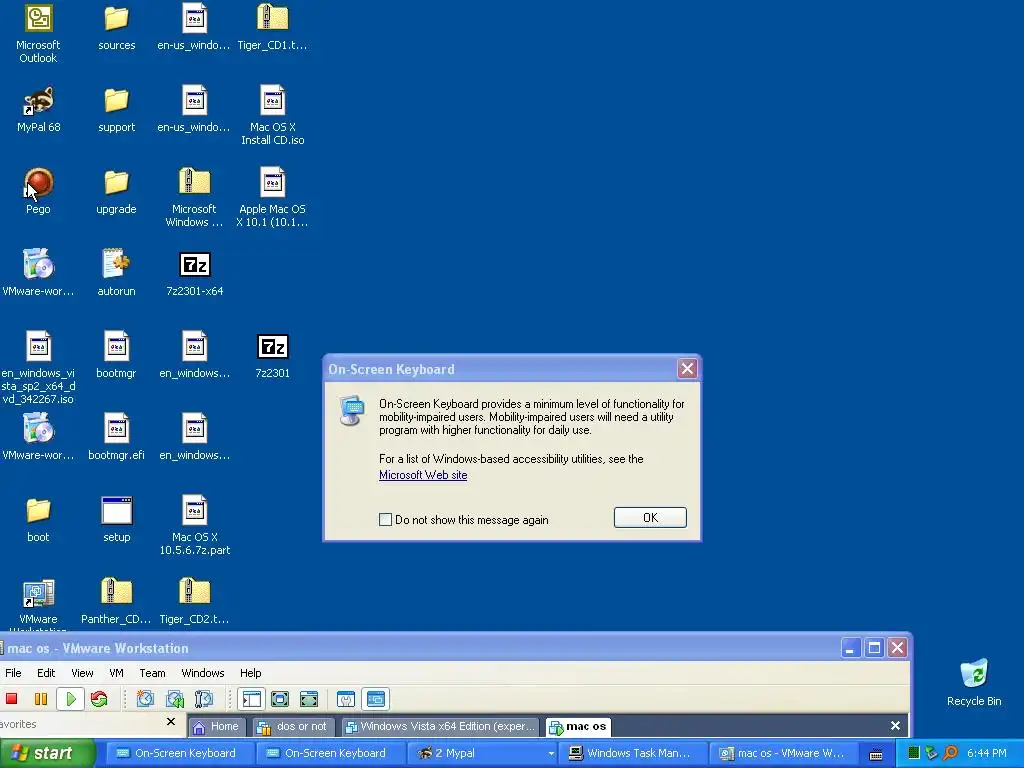Viewport: 1024px width, 768px height.
Task: Check Do not show this message again
Action: (385, 520)
